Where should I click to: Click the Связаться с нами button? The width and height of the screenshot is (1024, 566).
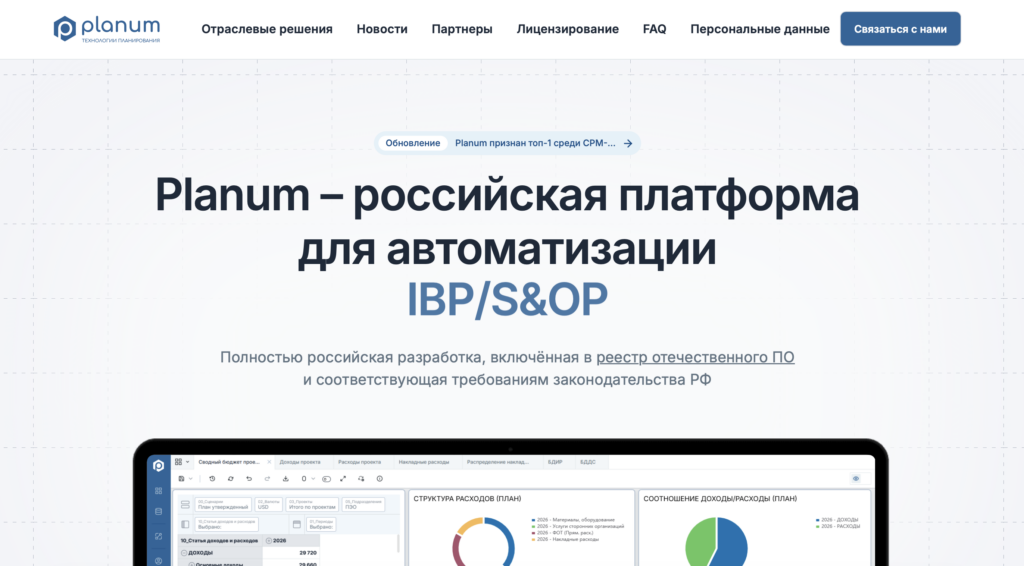pos(900,29)
